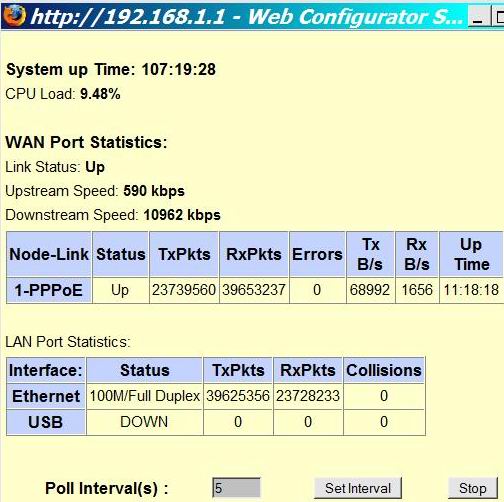504x502 pixels.
Task: Click the Downstream Speed 10962 kbps value
Action: [x=182, y=215]
